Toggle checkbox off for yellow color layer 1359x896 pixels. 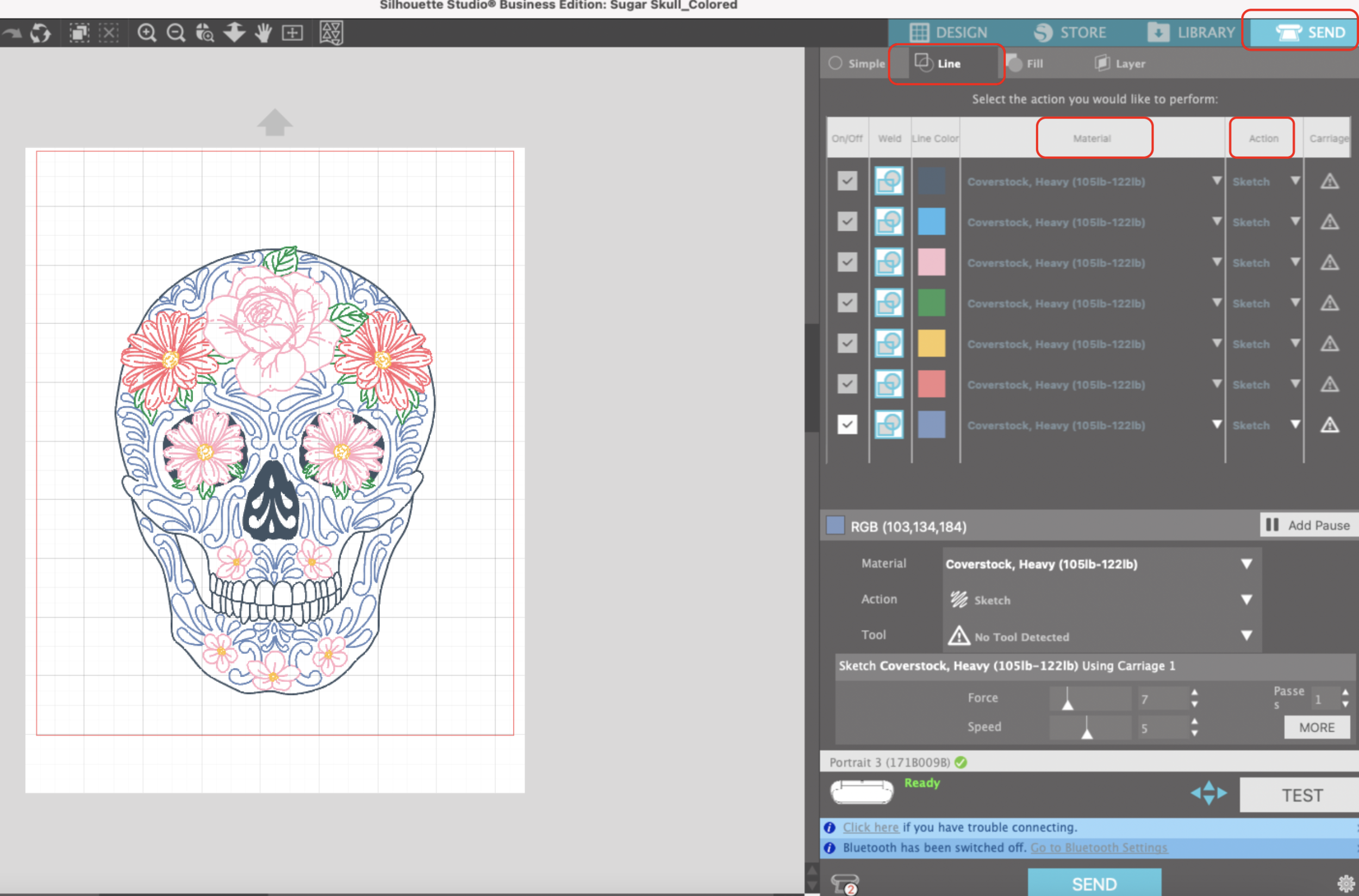point(847,344)
